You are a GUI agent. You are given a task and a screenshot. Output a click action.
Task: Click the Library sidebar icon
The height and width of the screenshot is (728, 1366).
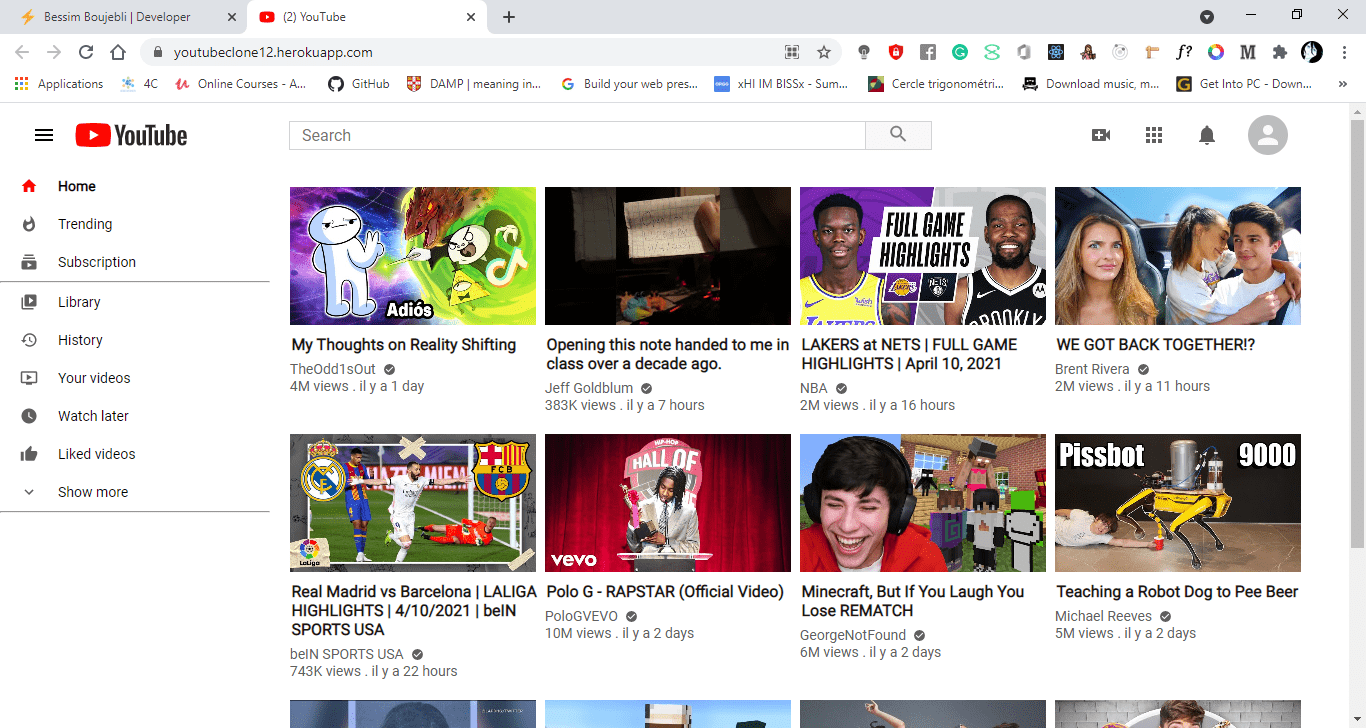click(x=29, y=302)
